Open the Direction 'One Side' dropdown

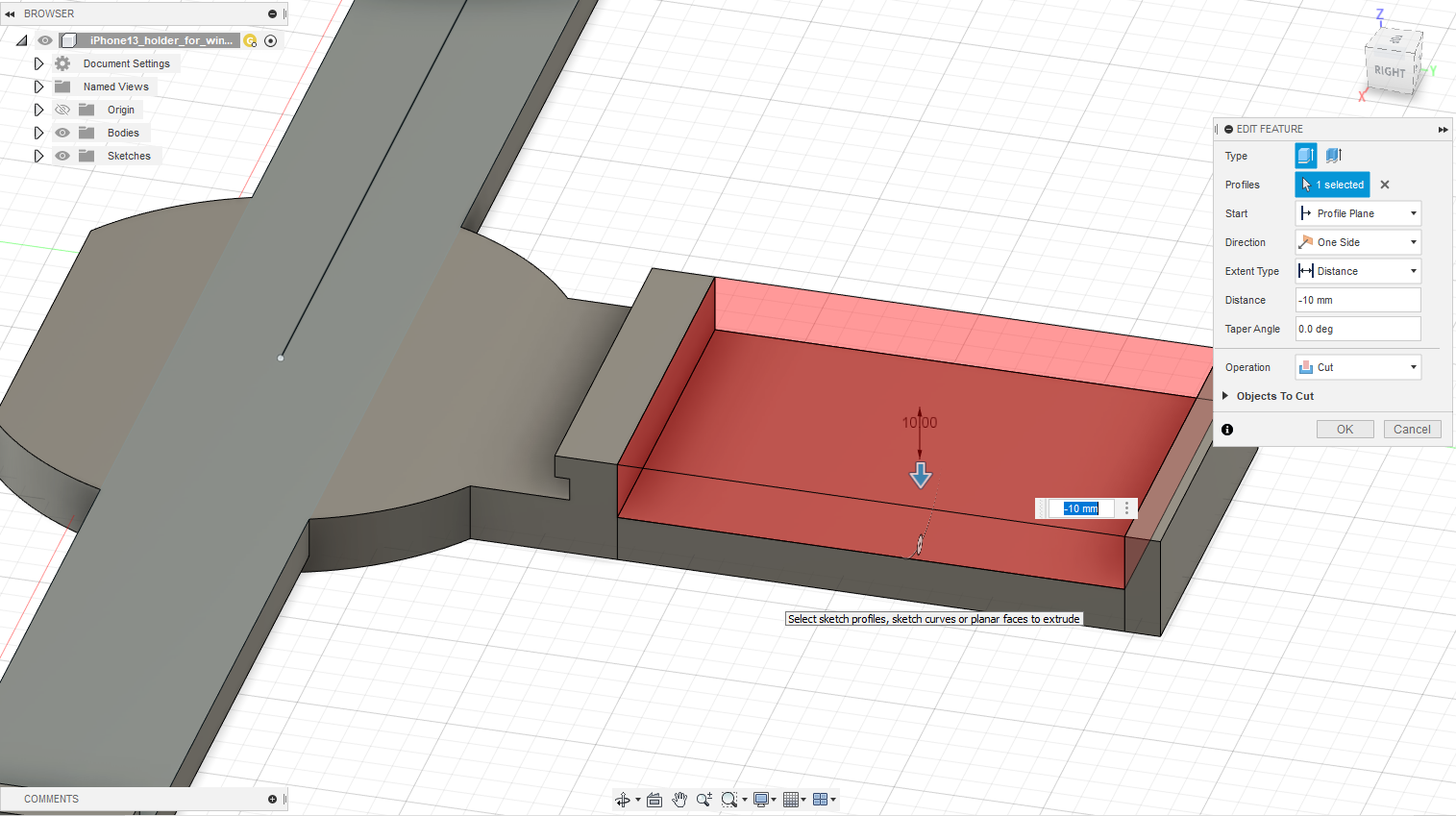[x=1358, y=242]
